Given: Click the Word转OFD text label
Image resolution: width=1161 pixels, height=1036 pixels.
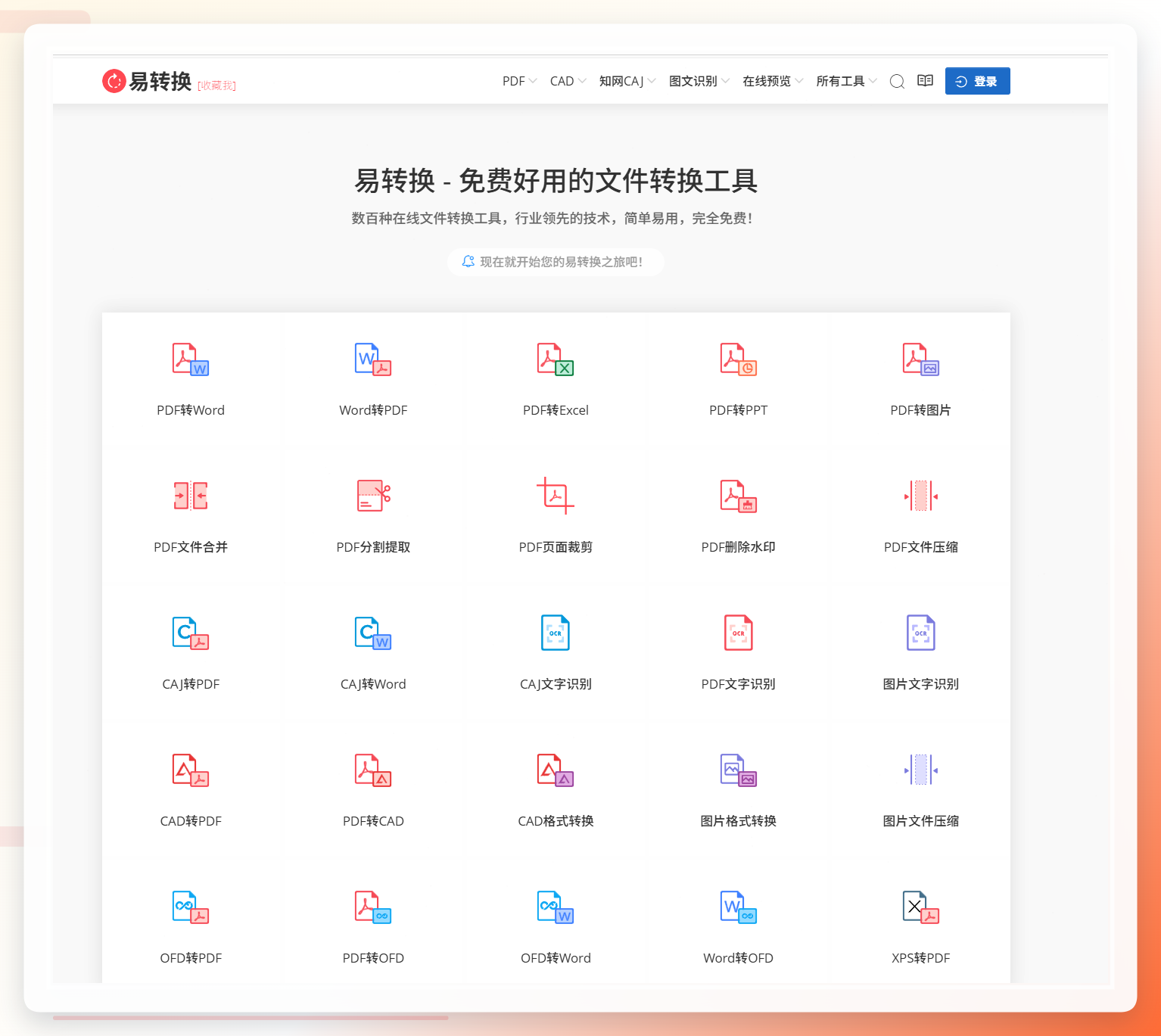Looking at the screenshot, I should (x=739, y=958).
